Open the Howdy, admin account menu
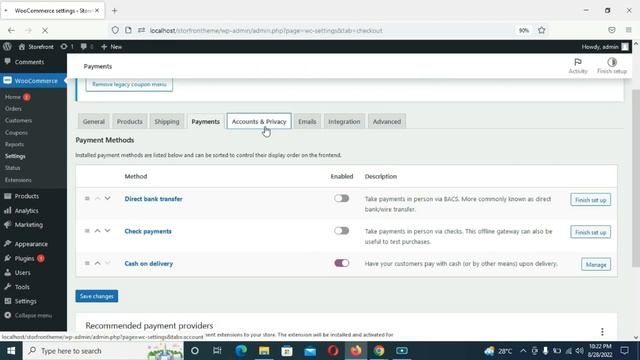 coord(605,47)
